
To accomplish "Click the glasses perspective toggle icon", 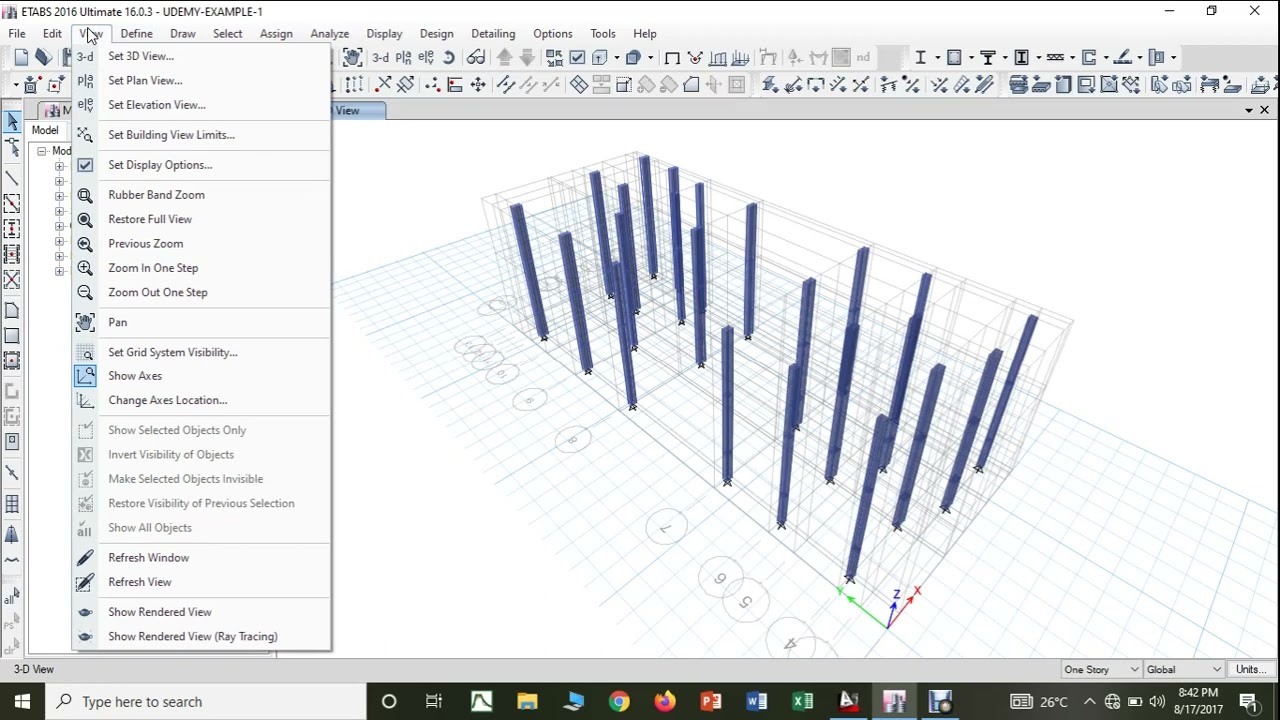I will point(476,57).
